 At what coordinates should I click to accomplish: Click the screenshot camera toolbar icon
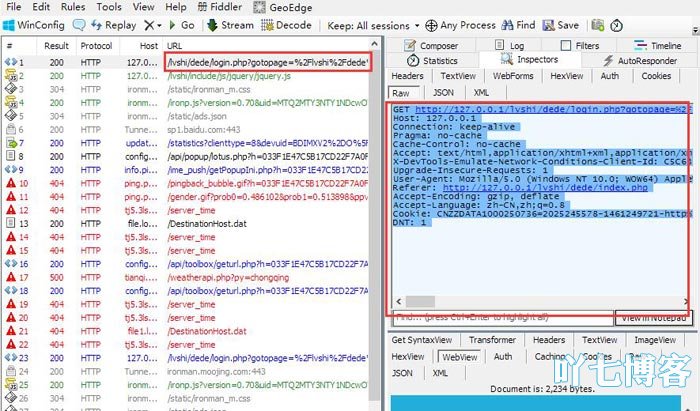tap(597, 25)
